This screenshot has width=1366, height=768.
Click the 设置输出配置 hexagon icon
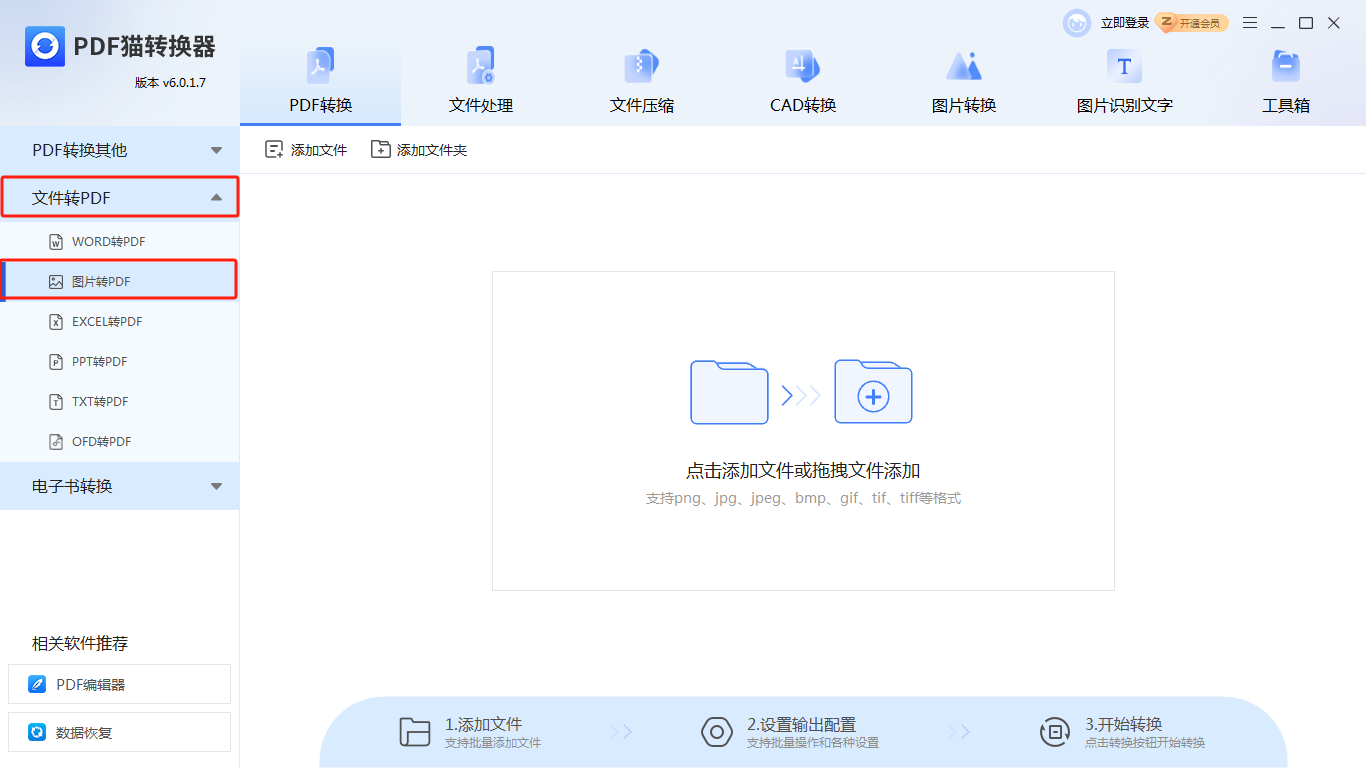pyautogui.click(x=717, y=732)
